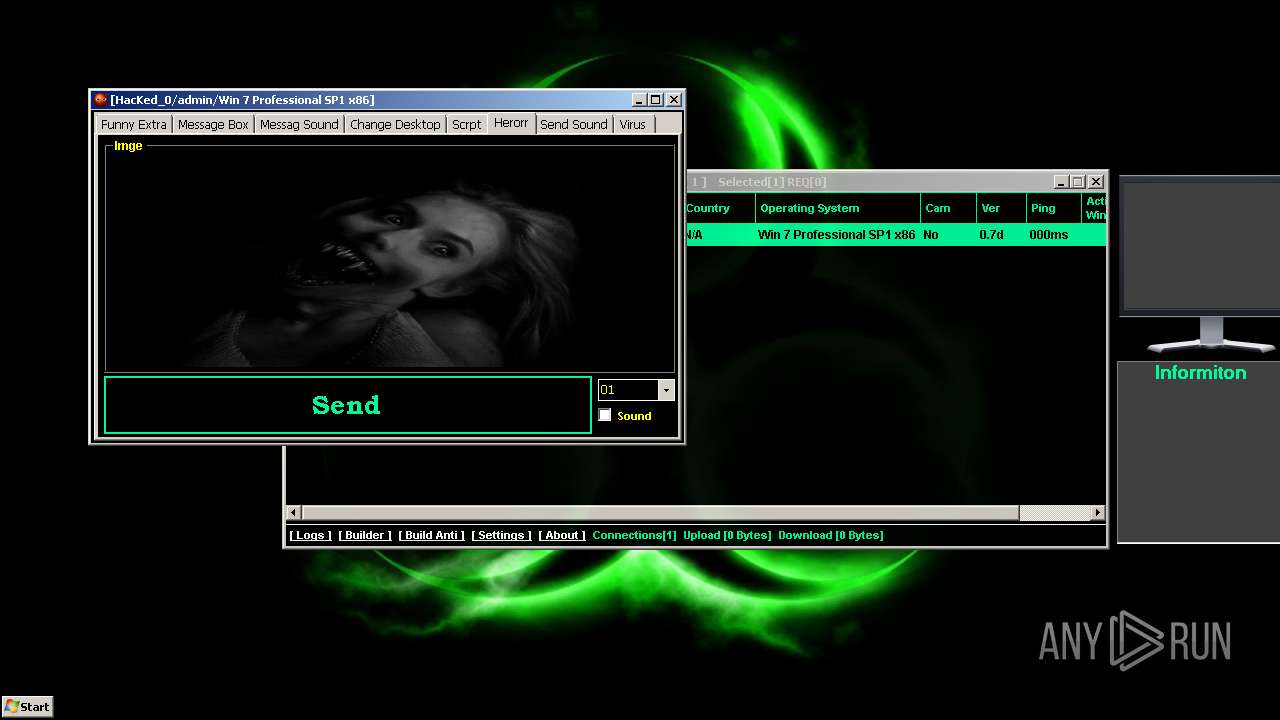The width and height of the screenshot is (1280, 720).
Task: Click the Cam value No cell
Action: [931, 235]
